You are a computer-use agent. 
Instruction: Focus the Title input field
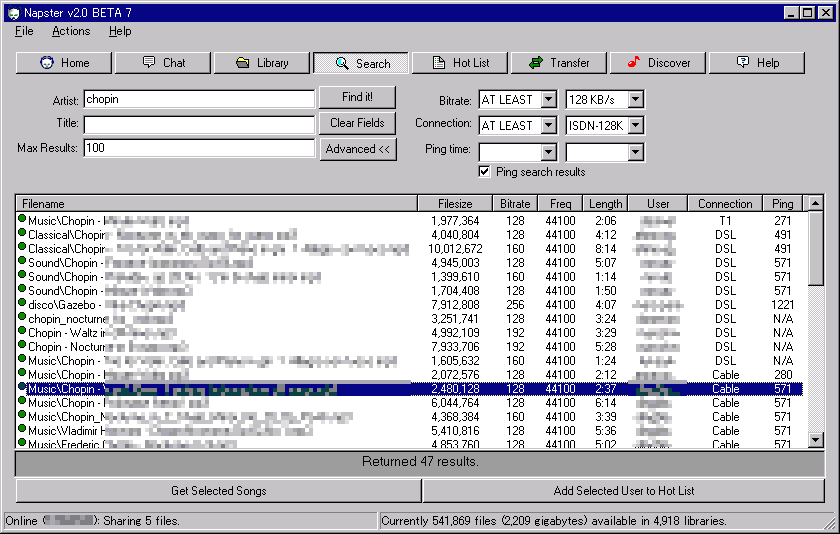click(199, 124)
